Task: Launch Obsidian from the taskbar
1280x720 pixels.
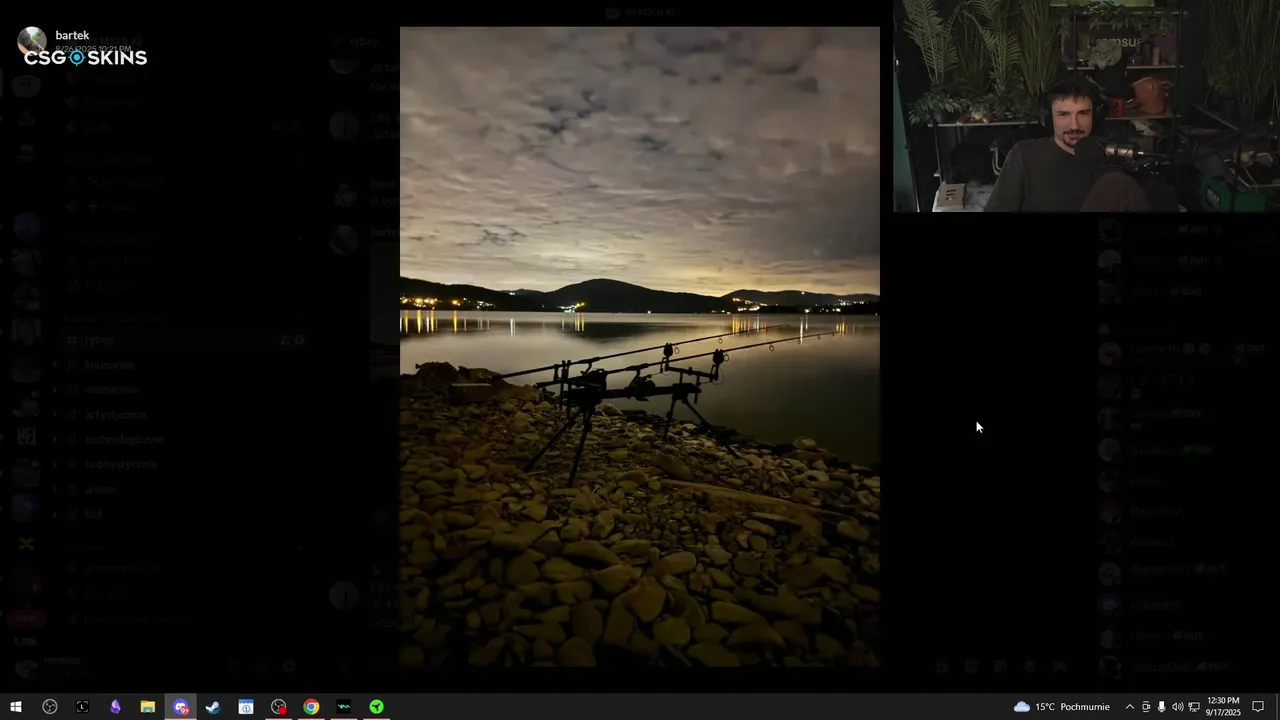Action: click(x=115, y=707)
